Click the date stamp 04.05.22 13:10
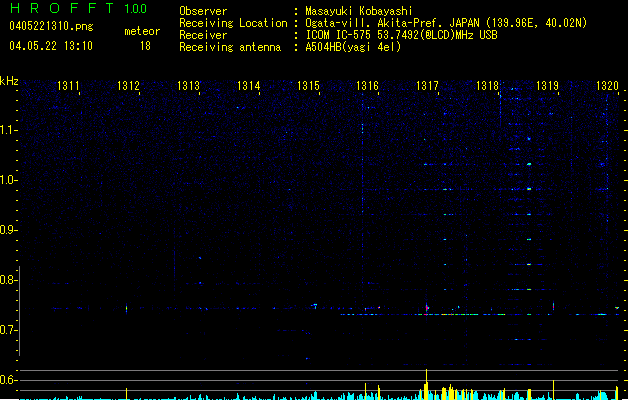629x400 pixels. tap(51, 46)
